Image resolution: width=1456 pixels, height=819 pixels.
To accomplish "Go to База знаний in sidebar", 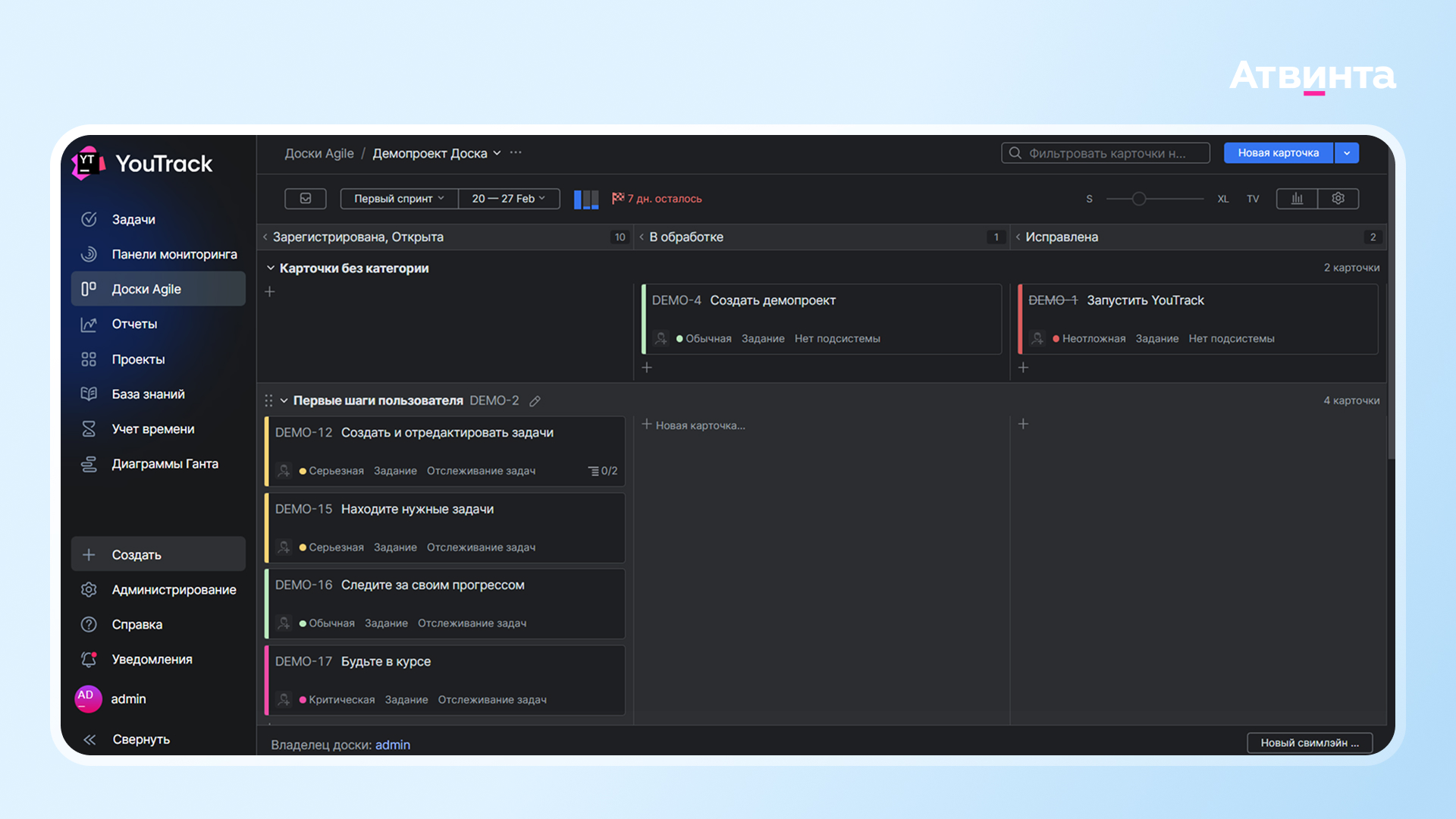I will point(148,394).
